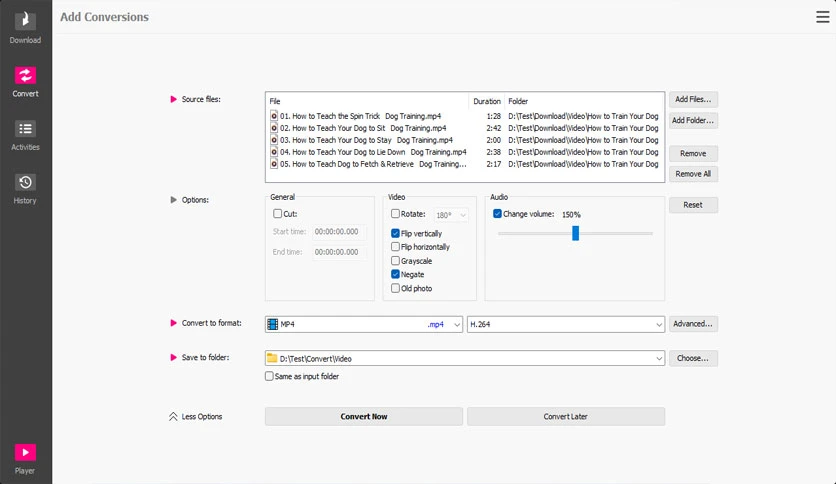This screenshot has height=484, width=836.
Task: Click Remove All button
Action: pos(693,174)
